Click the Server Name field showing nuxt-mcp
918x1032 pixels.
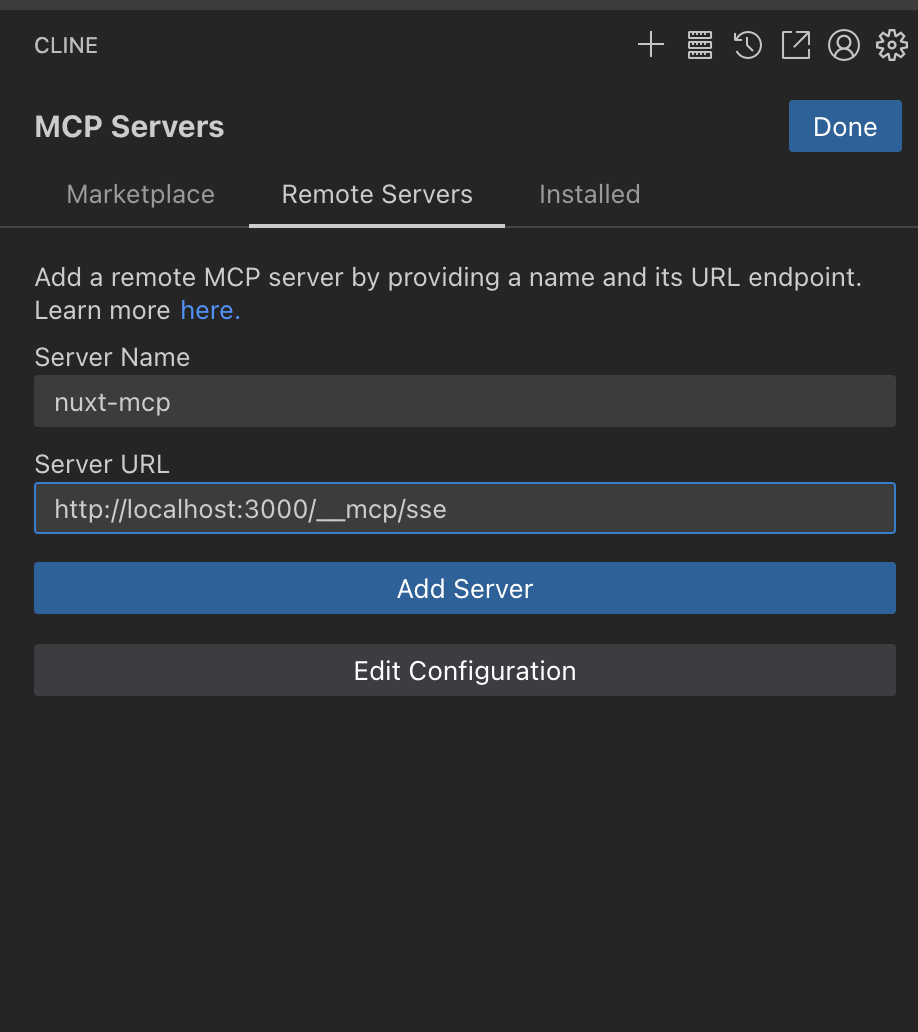point(464,400)
